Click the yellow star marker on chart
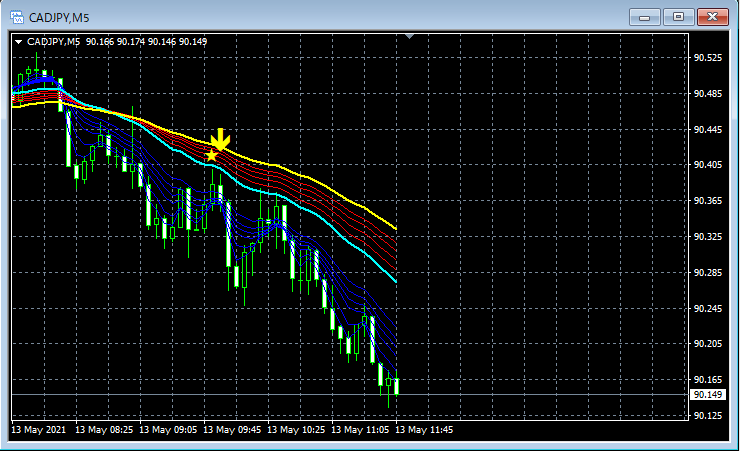Viewport: 741px width, 451px height. (x=211, y=155)
